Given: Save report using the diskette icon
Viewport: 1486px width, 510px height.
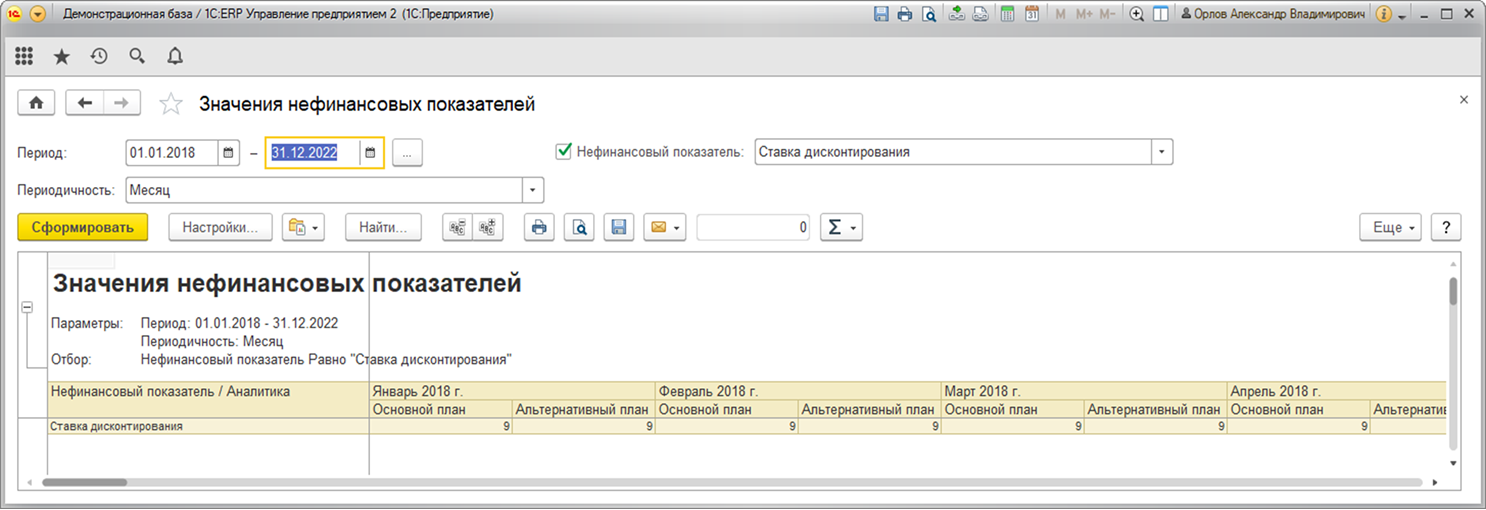Looking at the screenshot, I should click(x=619, y=228).
